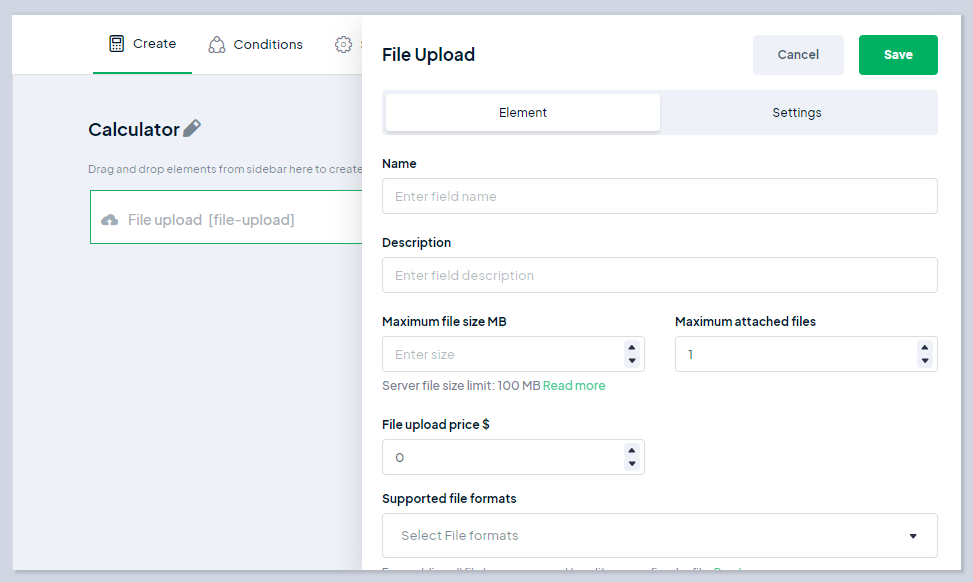973x582 pixels.
Task: Increase File upload price with up arrow
Action: click(631, 450)
